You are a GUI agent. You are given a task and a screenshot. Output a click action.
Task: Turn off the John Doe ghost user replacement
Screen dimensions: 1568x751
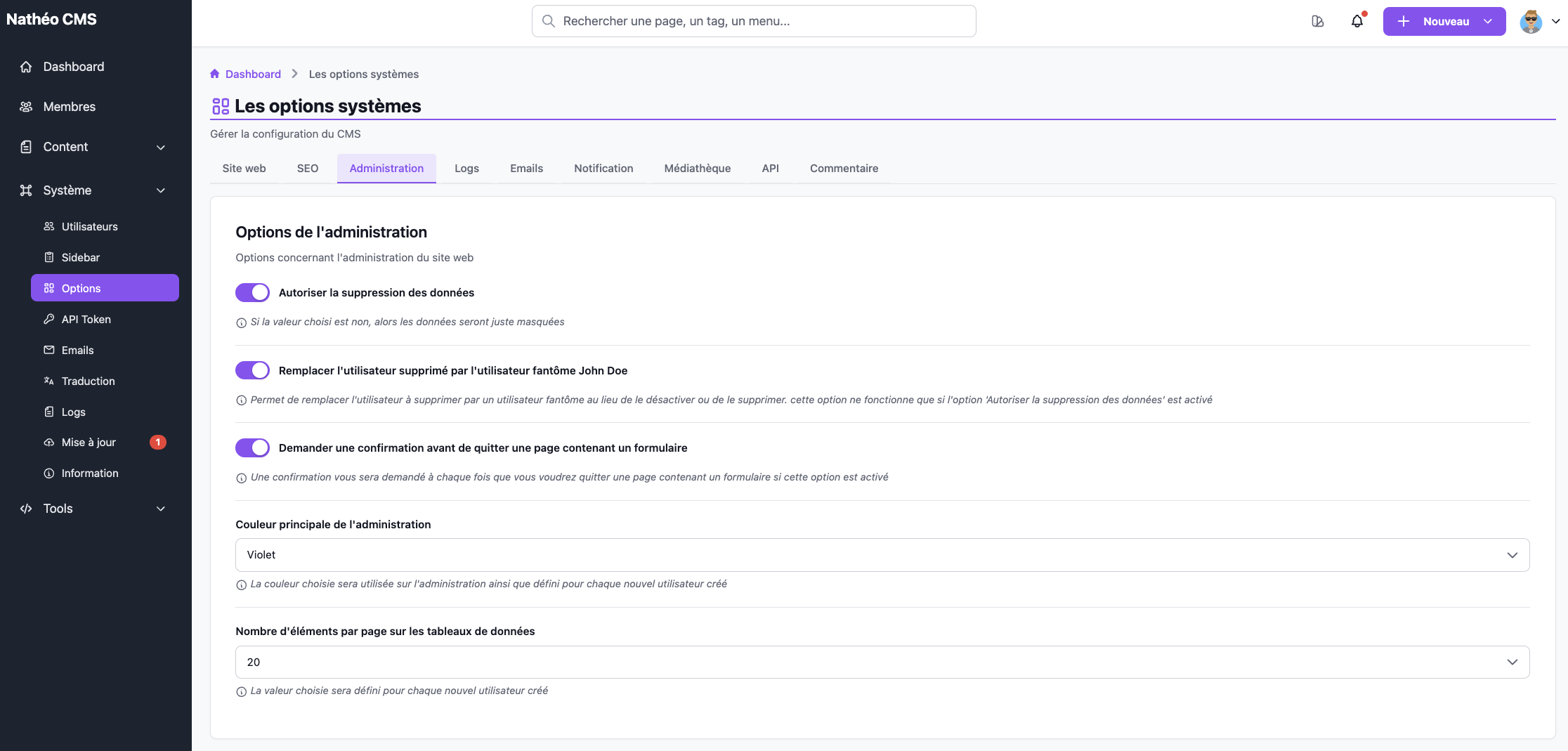click(252, 370)
